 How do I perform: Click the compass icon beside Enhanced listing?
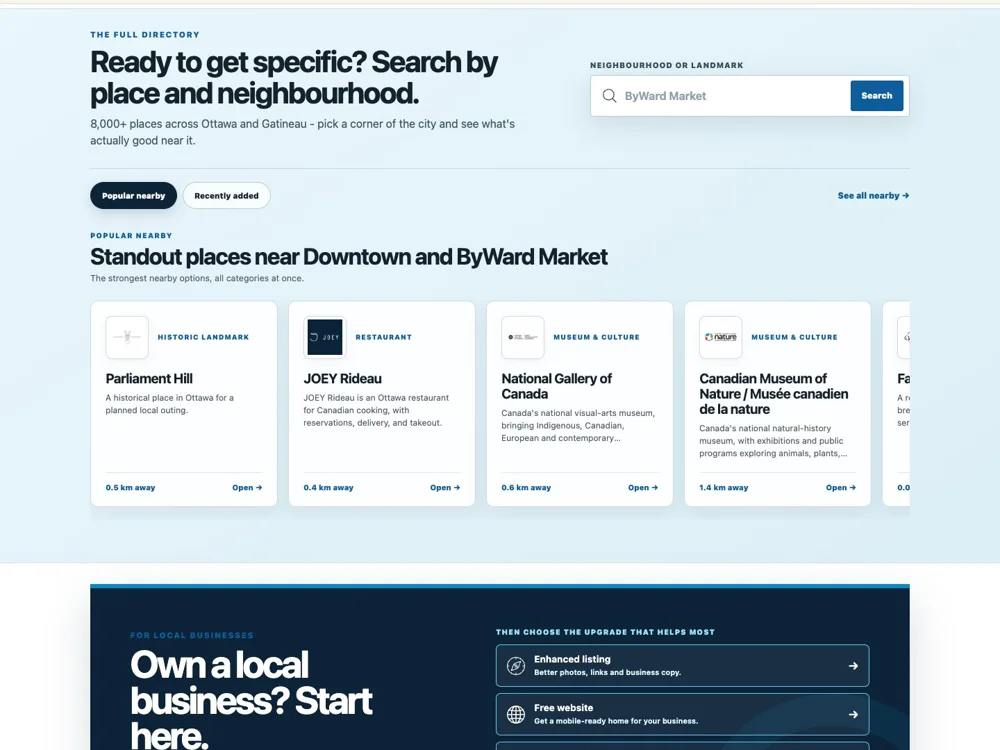[515, 666]
